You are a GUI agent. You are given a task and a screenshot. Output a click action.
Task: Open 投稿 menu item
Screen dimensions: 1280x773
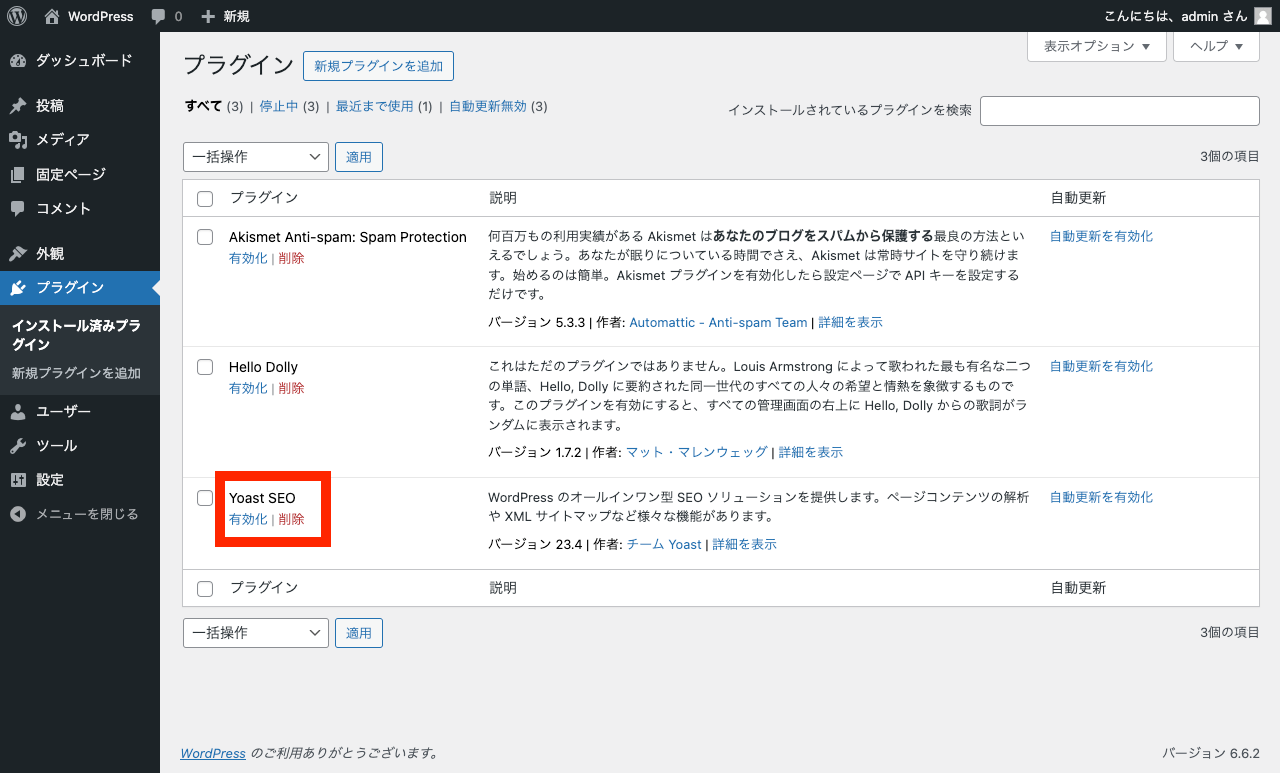click(50, 106)
